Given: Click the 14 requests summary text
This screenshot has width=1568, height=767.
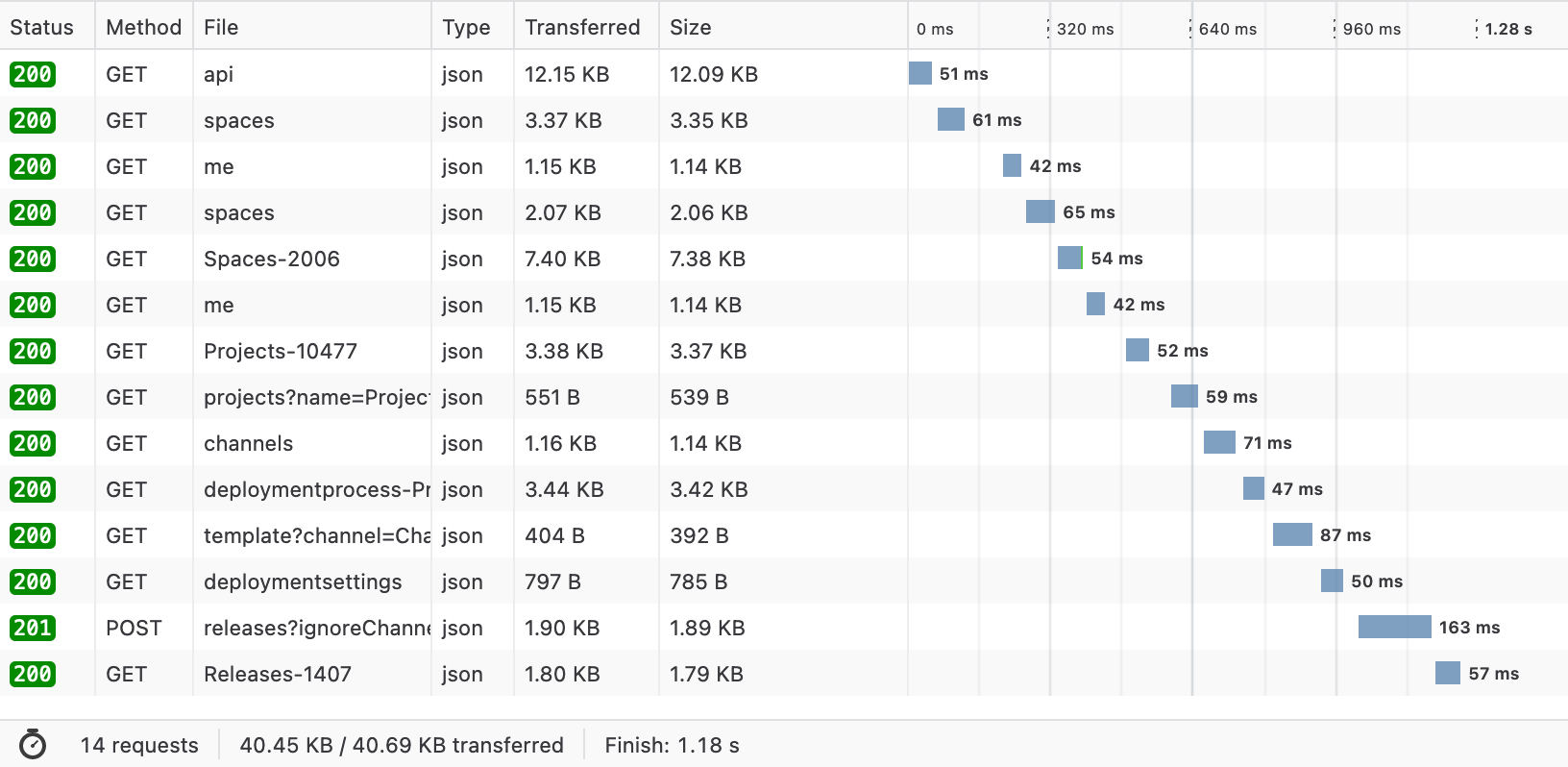Looking at the screenshot, I should (x=139, y=745).
